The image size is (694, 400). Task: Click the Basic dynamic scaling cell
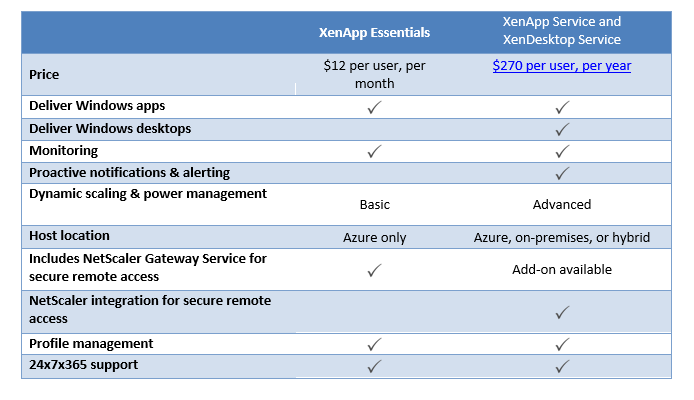[x=374, y=204]
